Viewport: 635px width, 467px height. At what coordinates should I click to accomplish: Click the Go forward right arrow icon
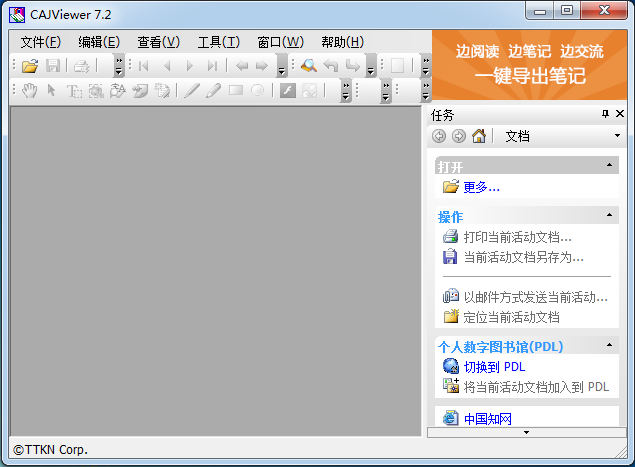pyautogui.click(x=262, y=66)
